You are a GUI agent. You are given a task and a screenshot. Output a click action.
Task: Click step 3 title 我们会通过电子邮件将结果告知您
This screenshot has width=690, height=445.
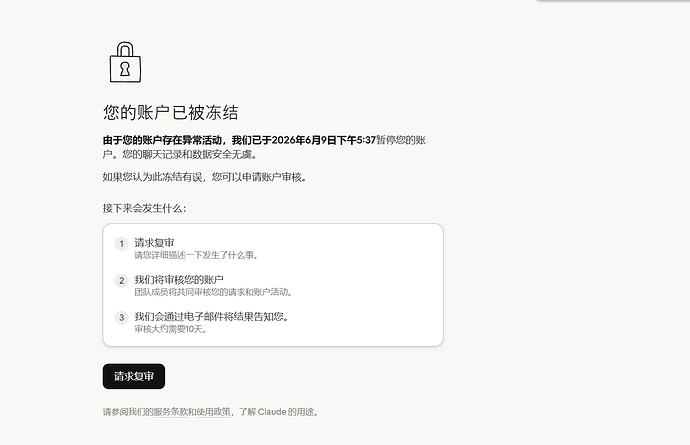(x=211, y=316)
